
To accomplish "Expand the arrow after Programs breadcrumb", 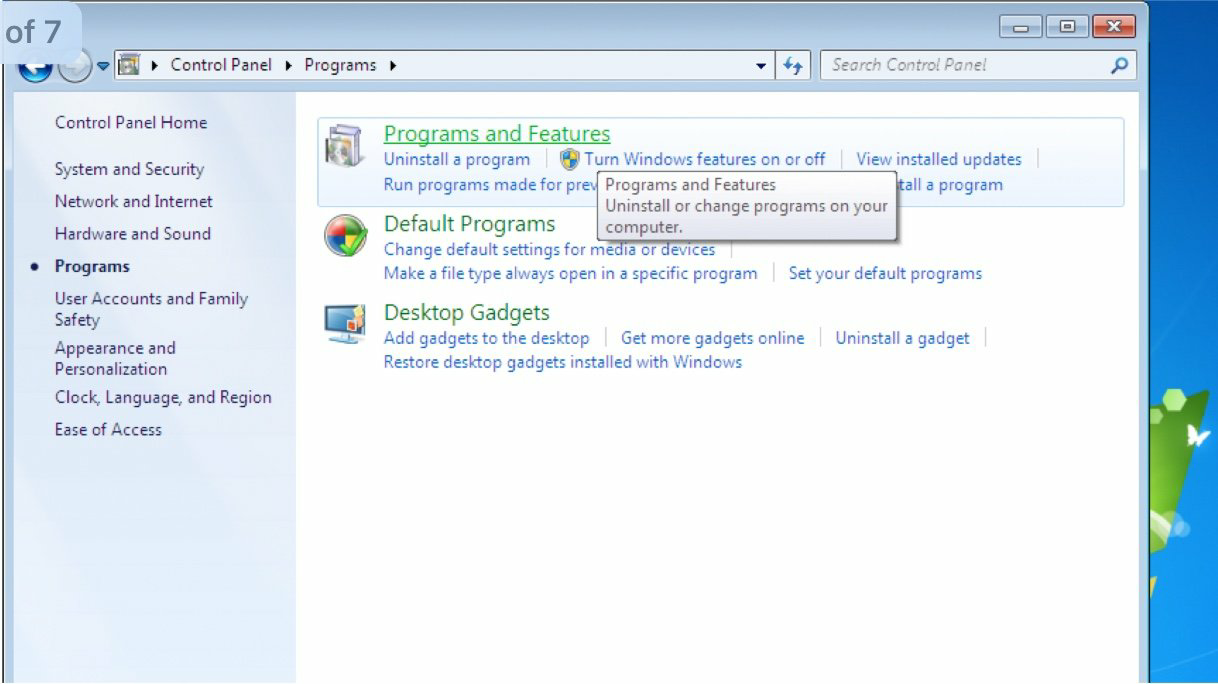I will click(393, 66).
